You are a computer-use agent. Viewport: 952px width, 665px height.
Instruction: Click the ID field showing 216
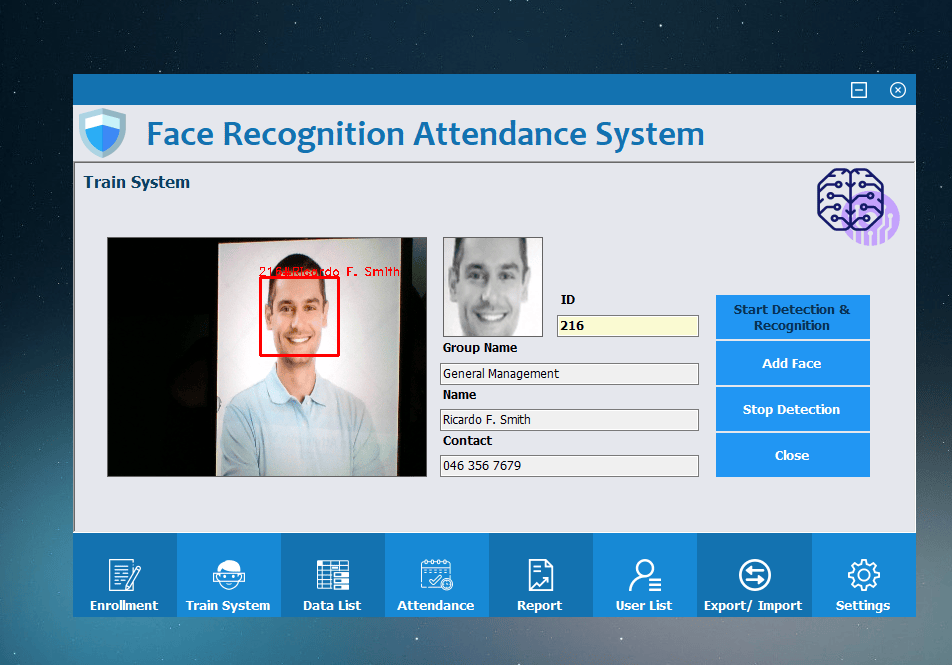click(x=628, y=326)
